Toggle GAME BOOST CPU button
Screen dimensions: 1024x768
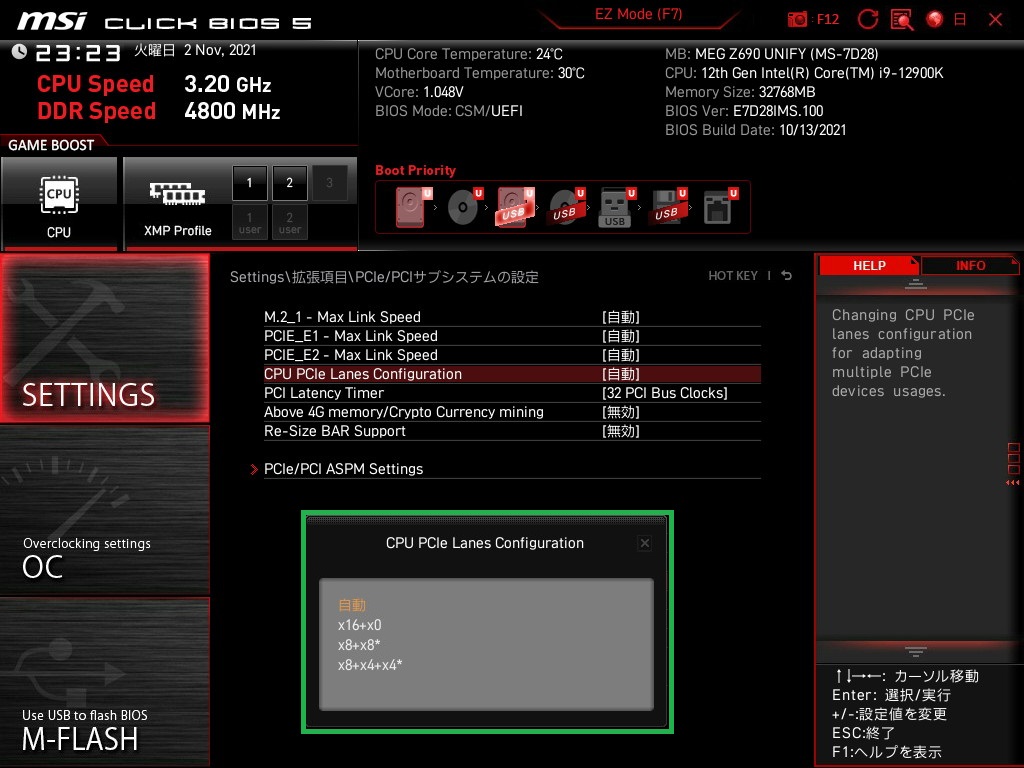[59, 204]
